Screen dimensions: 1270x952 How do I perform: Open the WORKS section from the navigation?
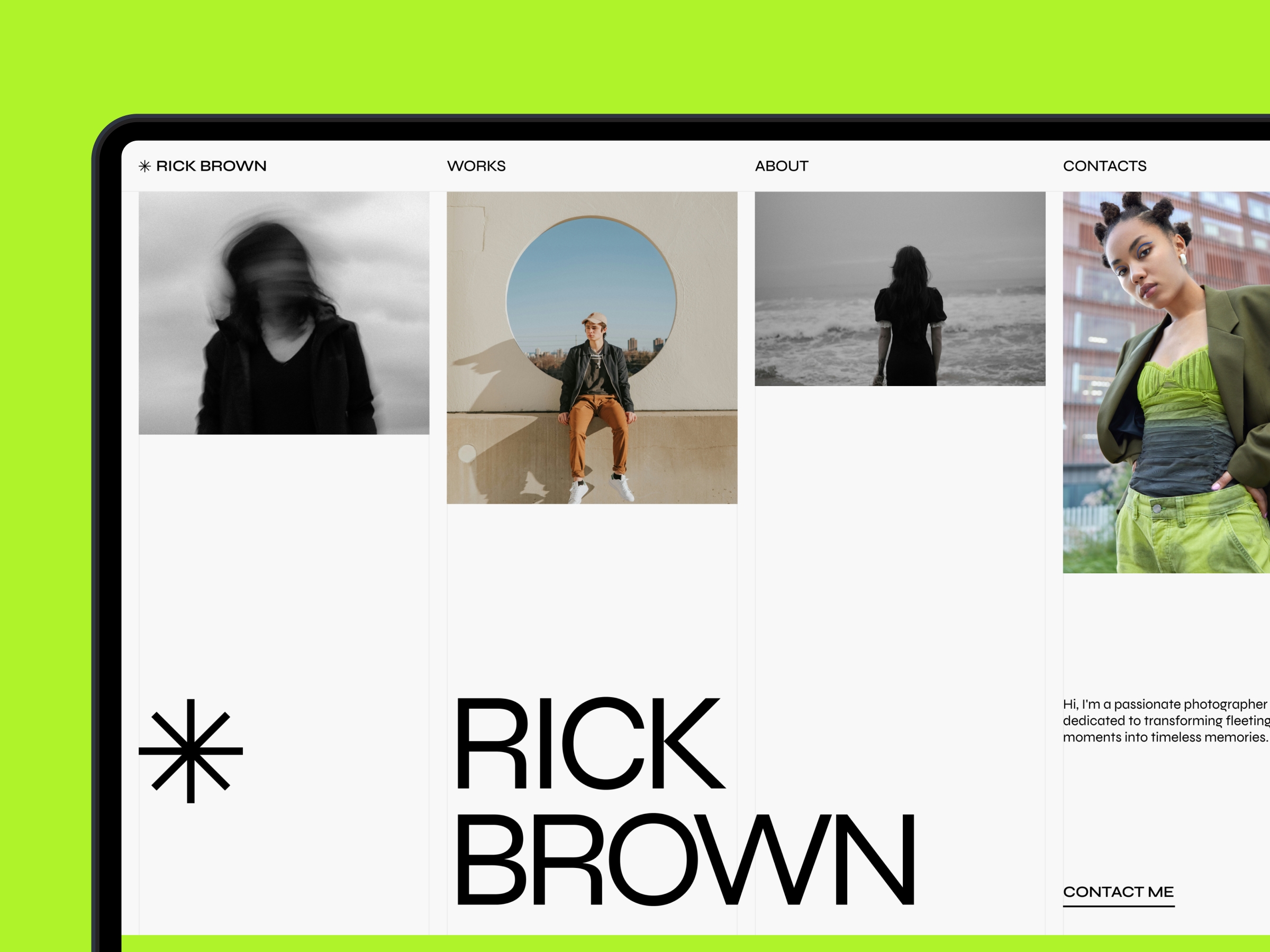(x=477, y=166)
